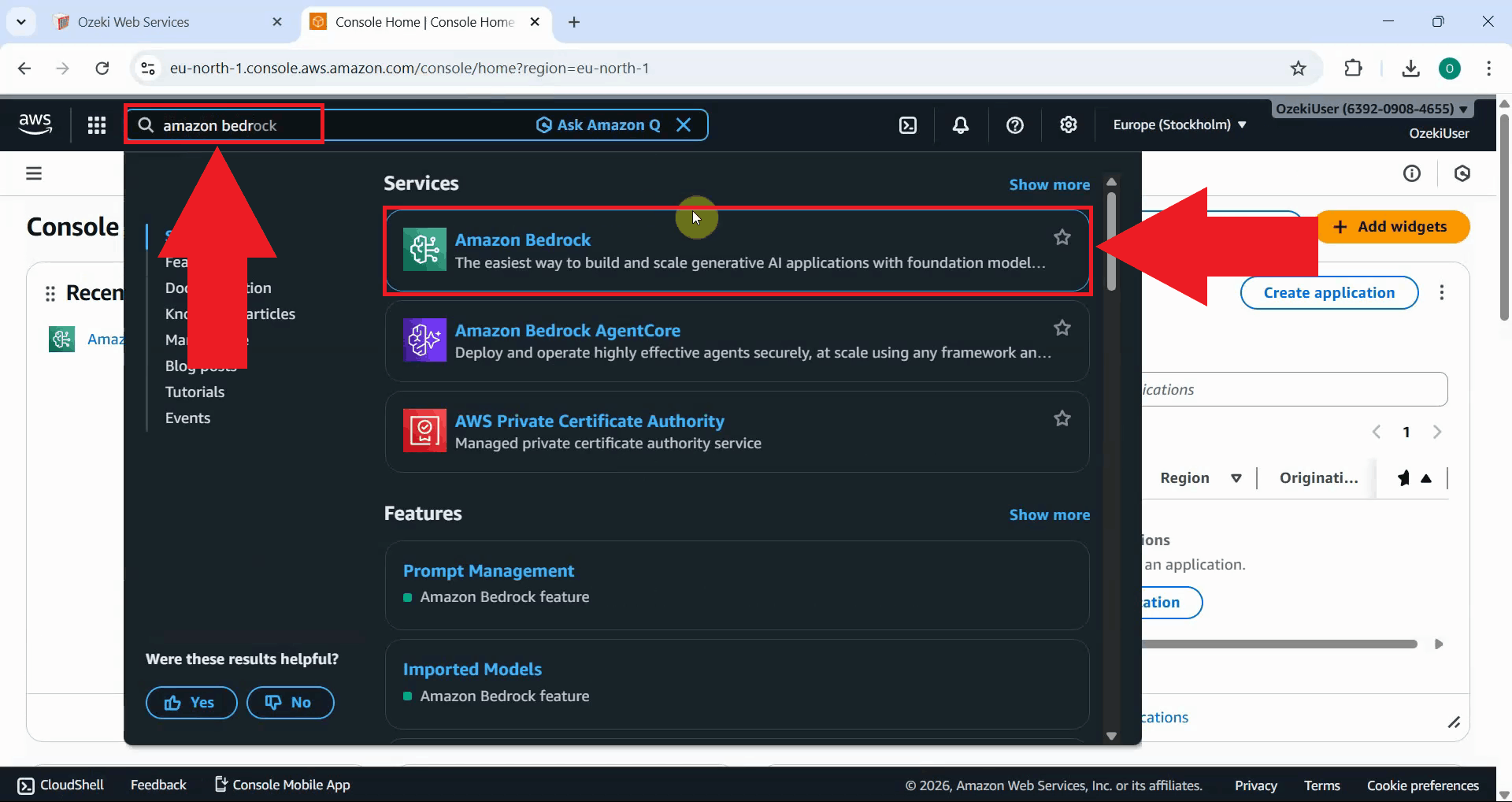Screen dimensions: 1512x802
Task: Select Events in search category list
Action: coord(187,418)
